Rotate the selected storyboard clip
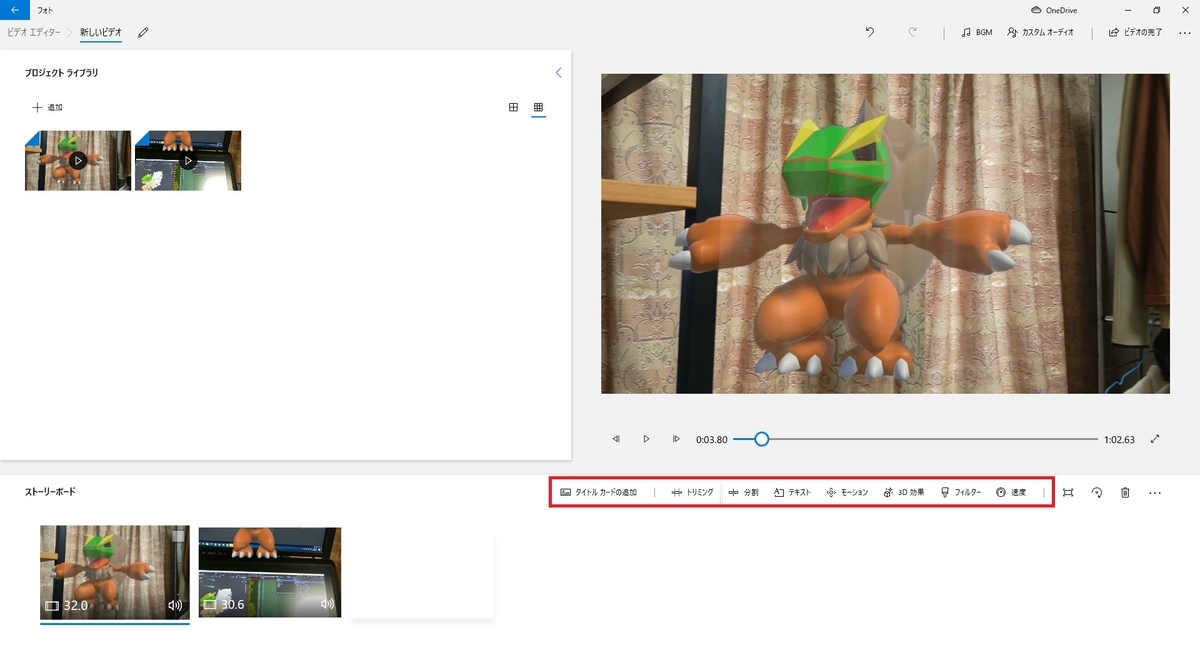Image resolution: width=1200 pixels, height=650 pixels. (x=1097, y=492)
